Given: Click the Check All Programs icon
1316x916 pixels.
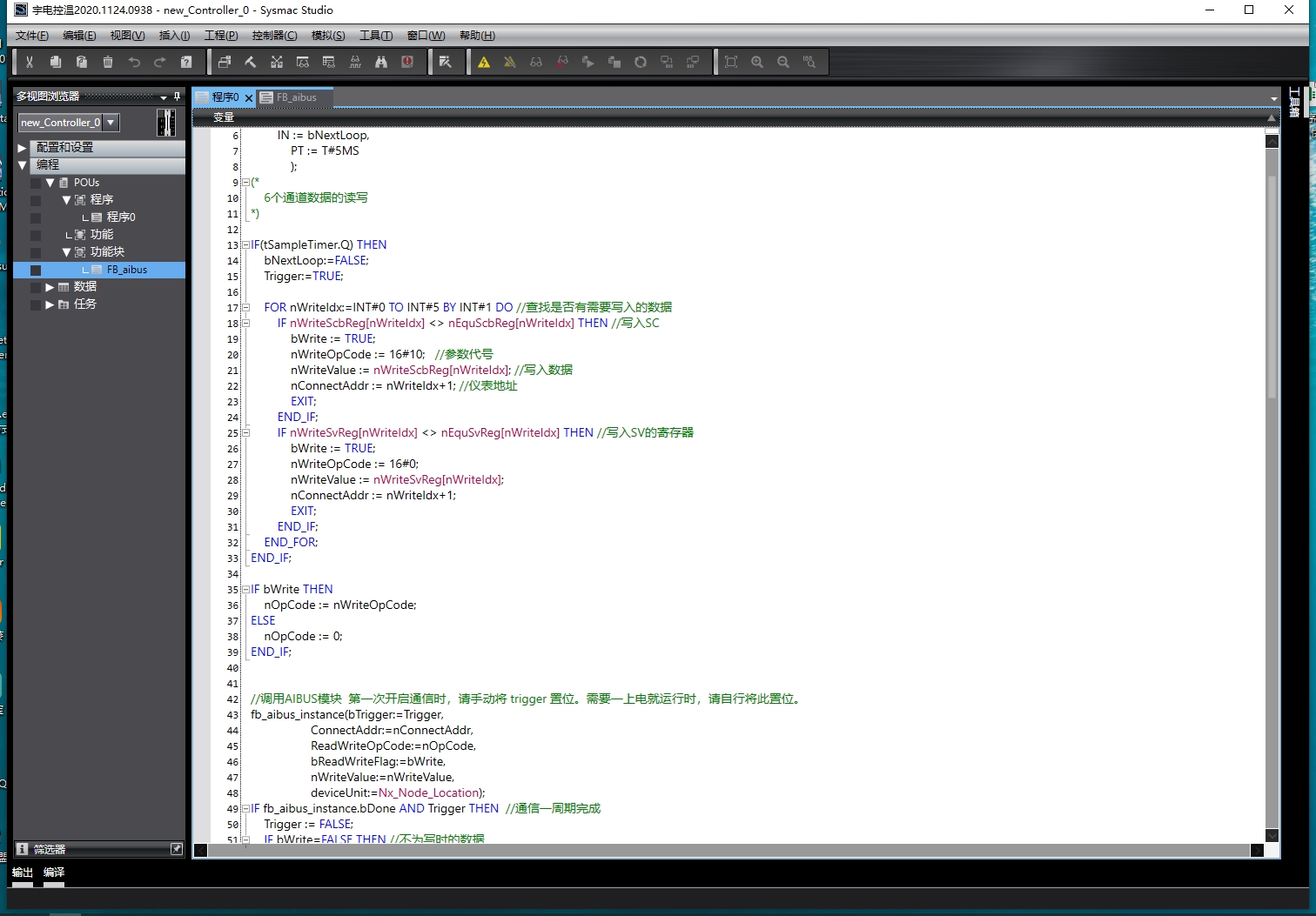Looking at the screenshot, I should (225, 62).
